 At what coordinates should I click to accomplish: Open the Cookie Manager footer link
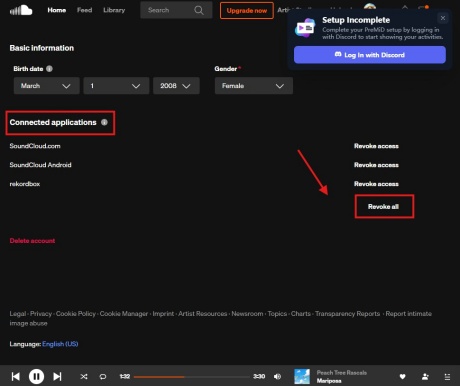(124, 314)
